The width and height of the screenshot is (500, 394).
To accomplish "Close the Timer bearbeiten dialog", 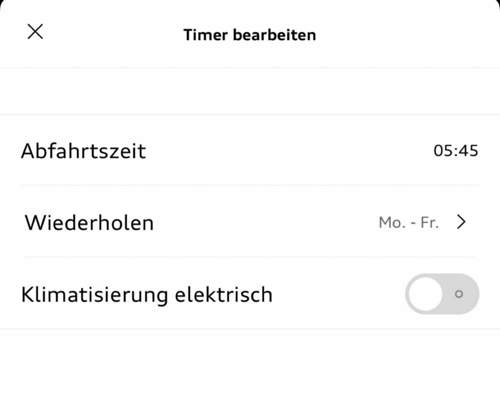I will [x=35, y=32].
